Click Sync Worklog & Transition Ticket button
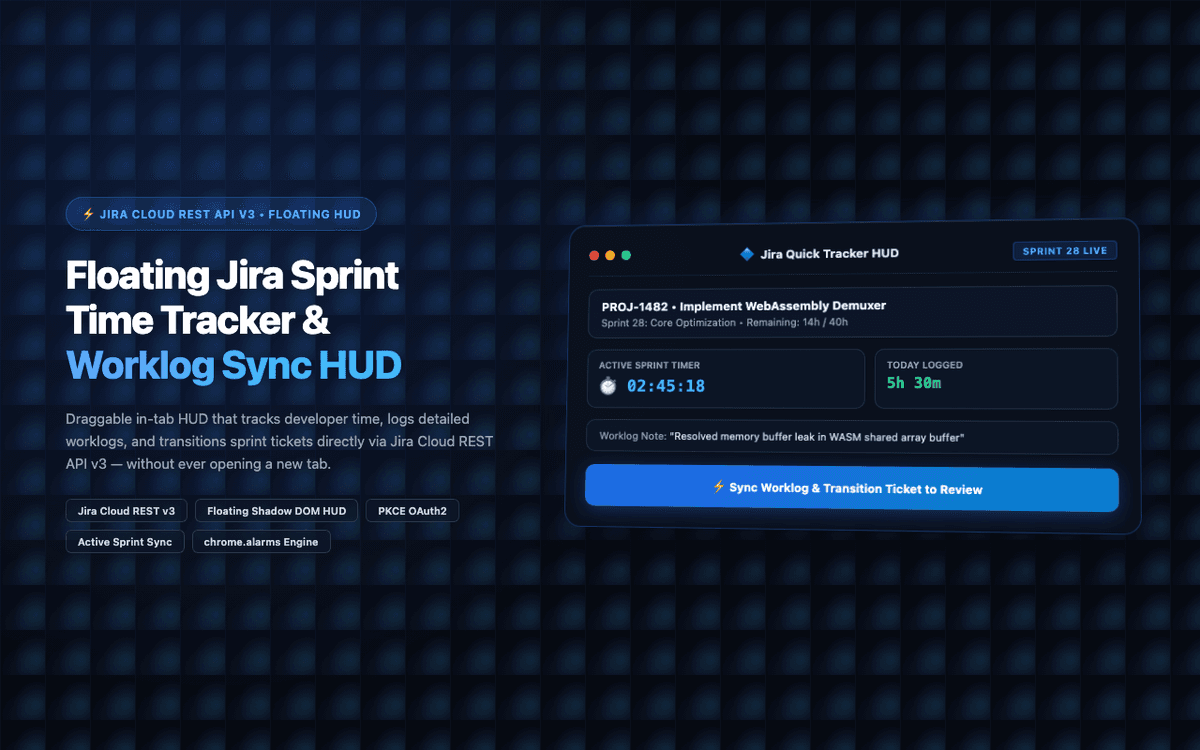The height and width of the screenshot is (750, 1200). point(851,488)
